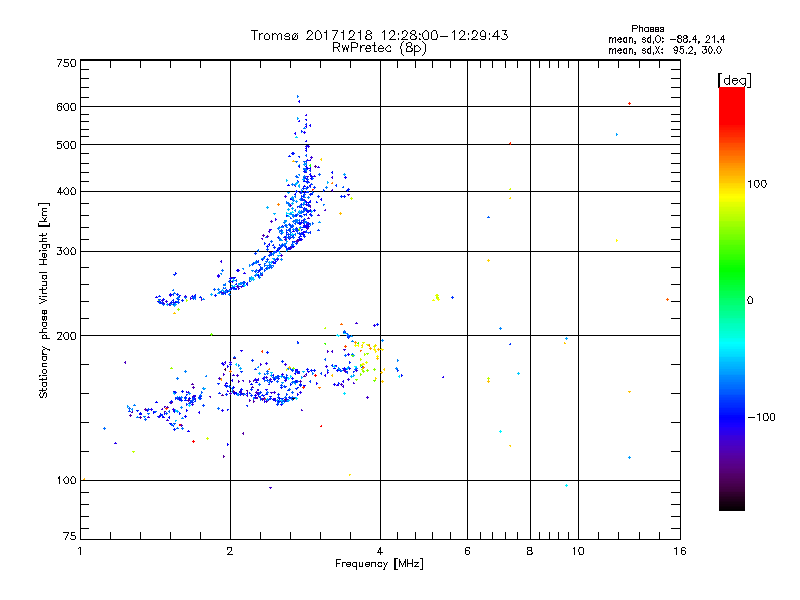Image resolution: width=800 pixels, height=600 pixels.
Task: Select the 'RwPretec (8p)' subtitle text
Action: click(x=379, y=48)
